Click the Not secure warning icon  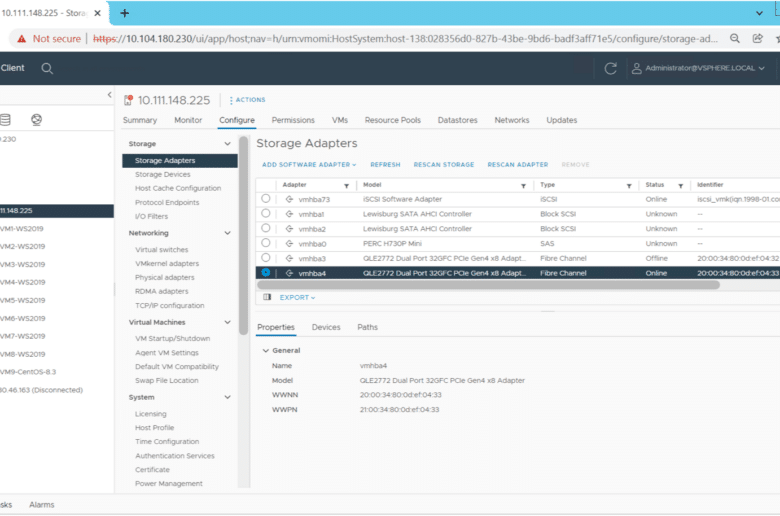(x=21, y=39)
